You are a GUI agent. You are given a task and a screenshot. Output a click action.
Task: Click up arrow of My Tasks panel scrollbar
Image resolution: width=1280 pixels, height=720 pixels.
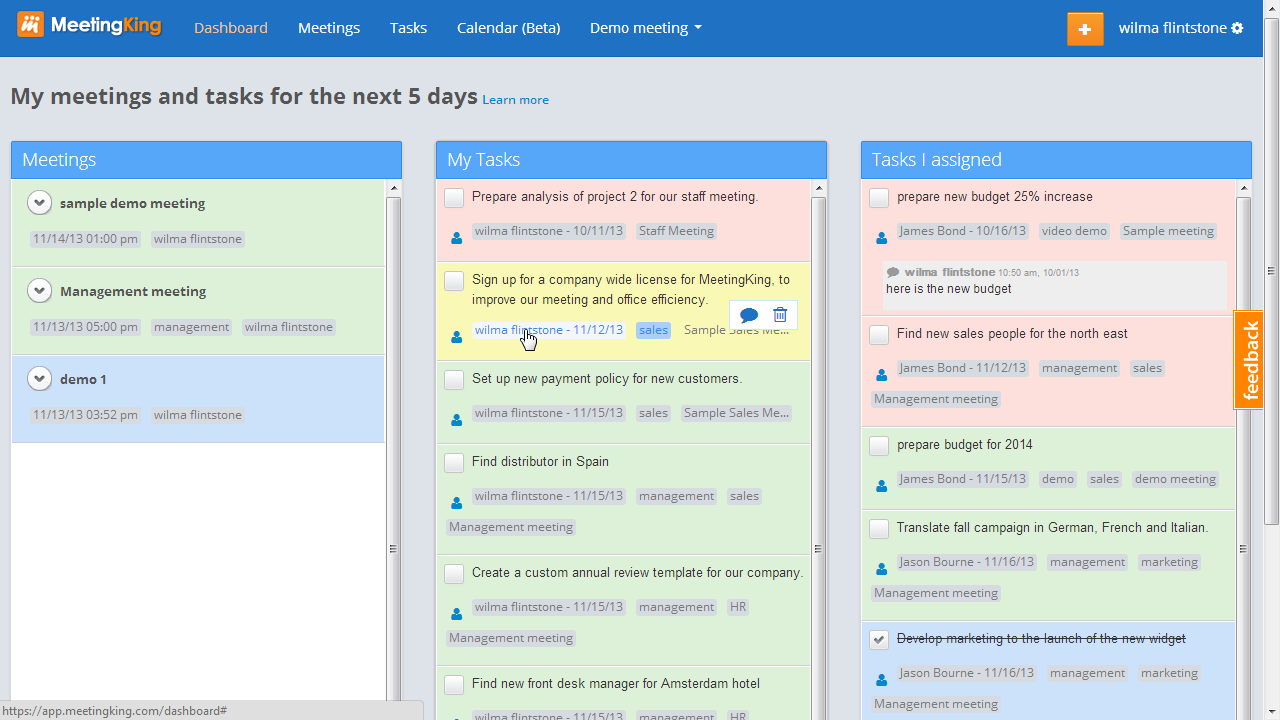tap(818, 188)
